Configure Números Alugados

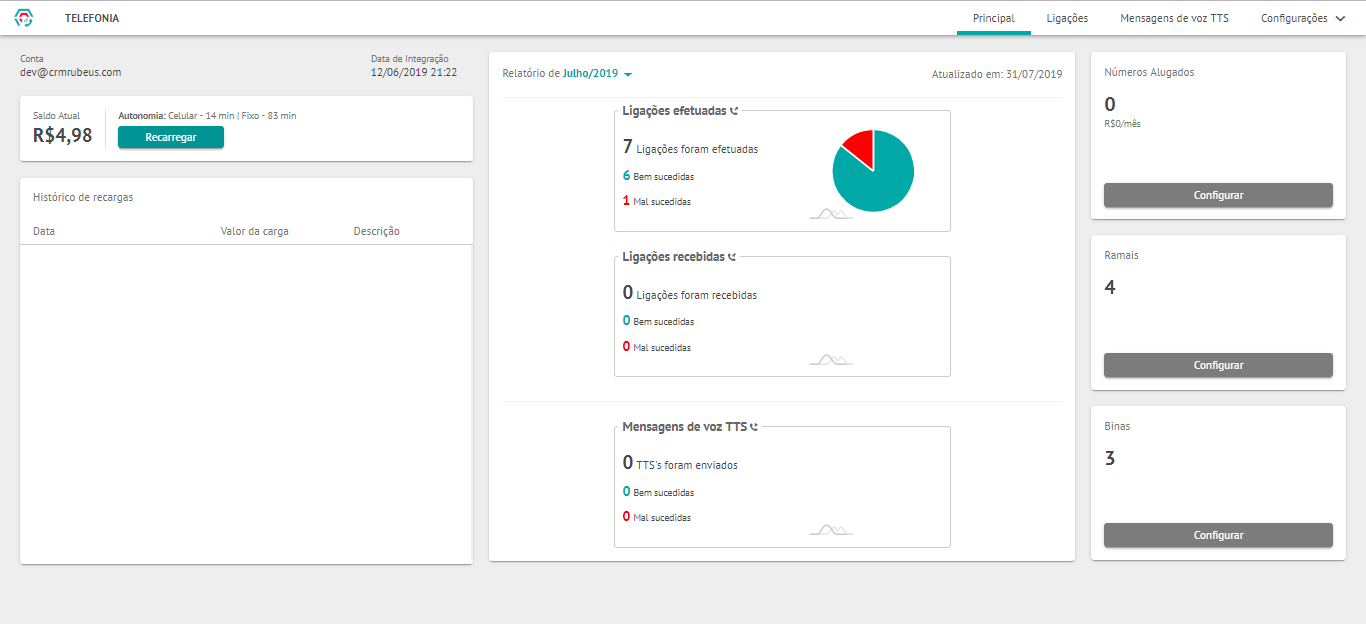1218,195
